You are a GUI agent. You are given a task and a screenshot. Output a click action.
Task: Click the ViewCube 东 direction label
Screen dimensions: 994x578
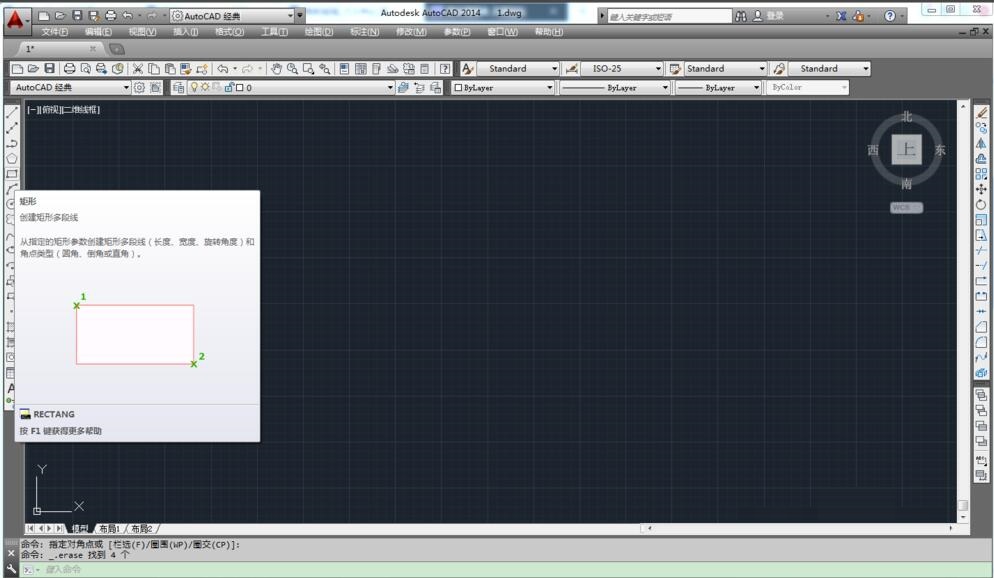coord(940,150)
